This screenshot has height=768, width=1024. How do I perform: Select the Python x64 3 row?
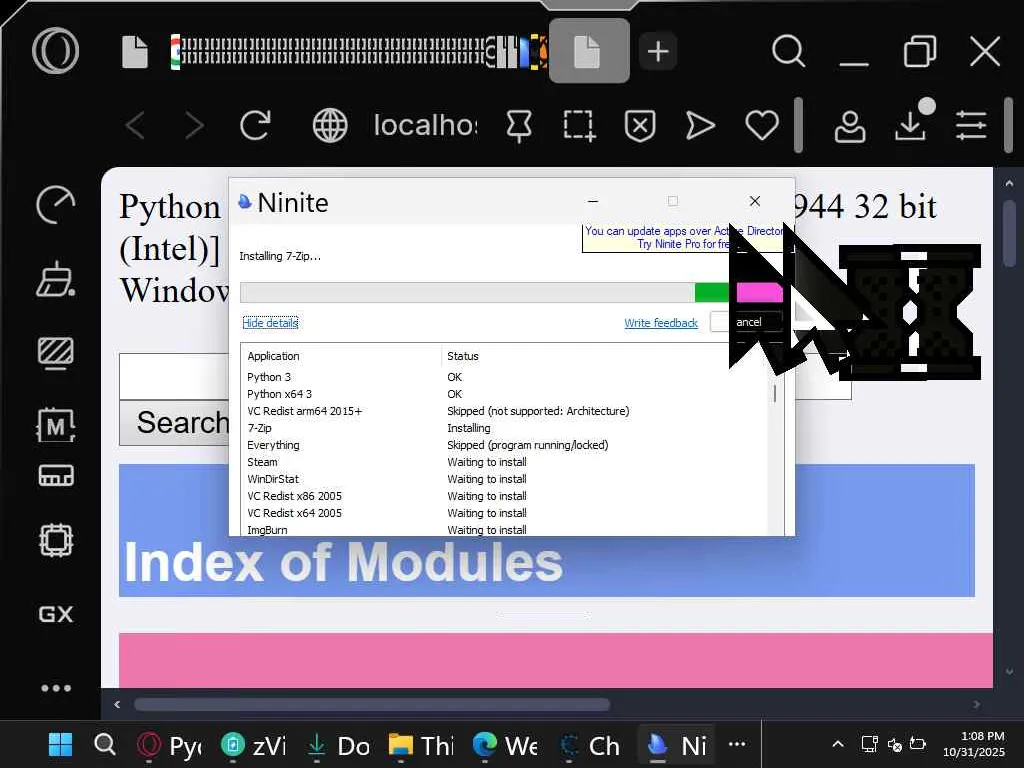(x=504, y=394)
